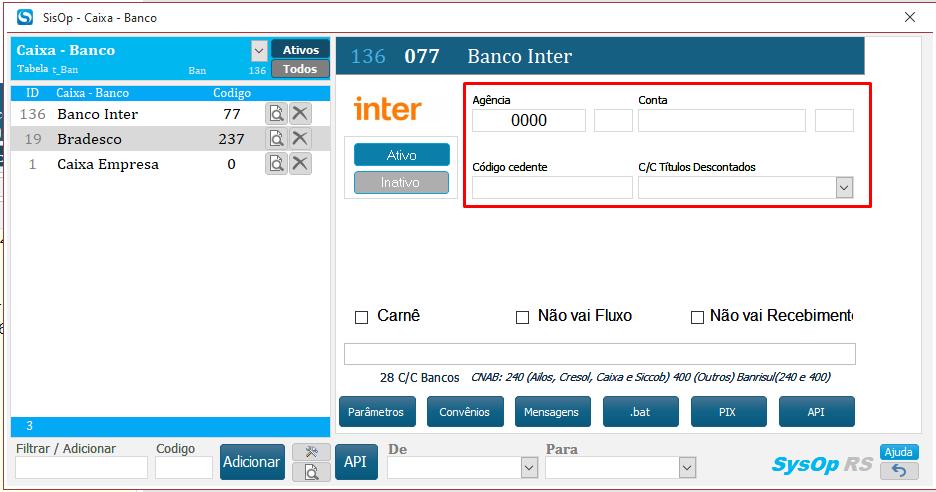Open the Para dropdown list
The width and height of the screenshot is (936, 492).
(686, 467)
